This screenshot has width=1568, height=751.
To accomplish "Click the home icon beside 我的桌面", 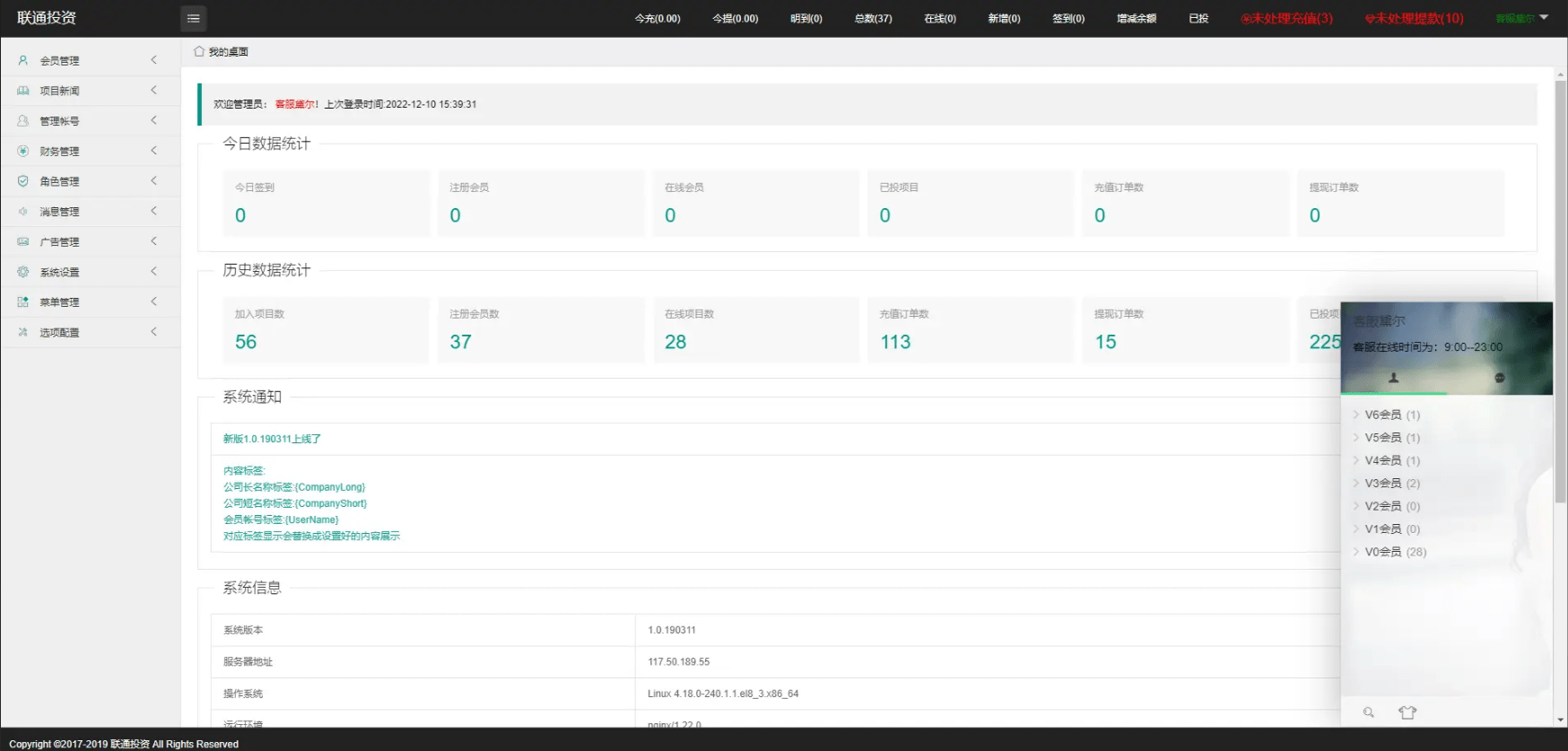I will (199, 51).
